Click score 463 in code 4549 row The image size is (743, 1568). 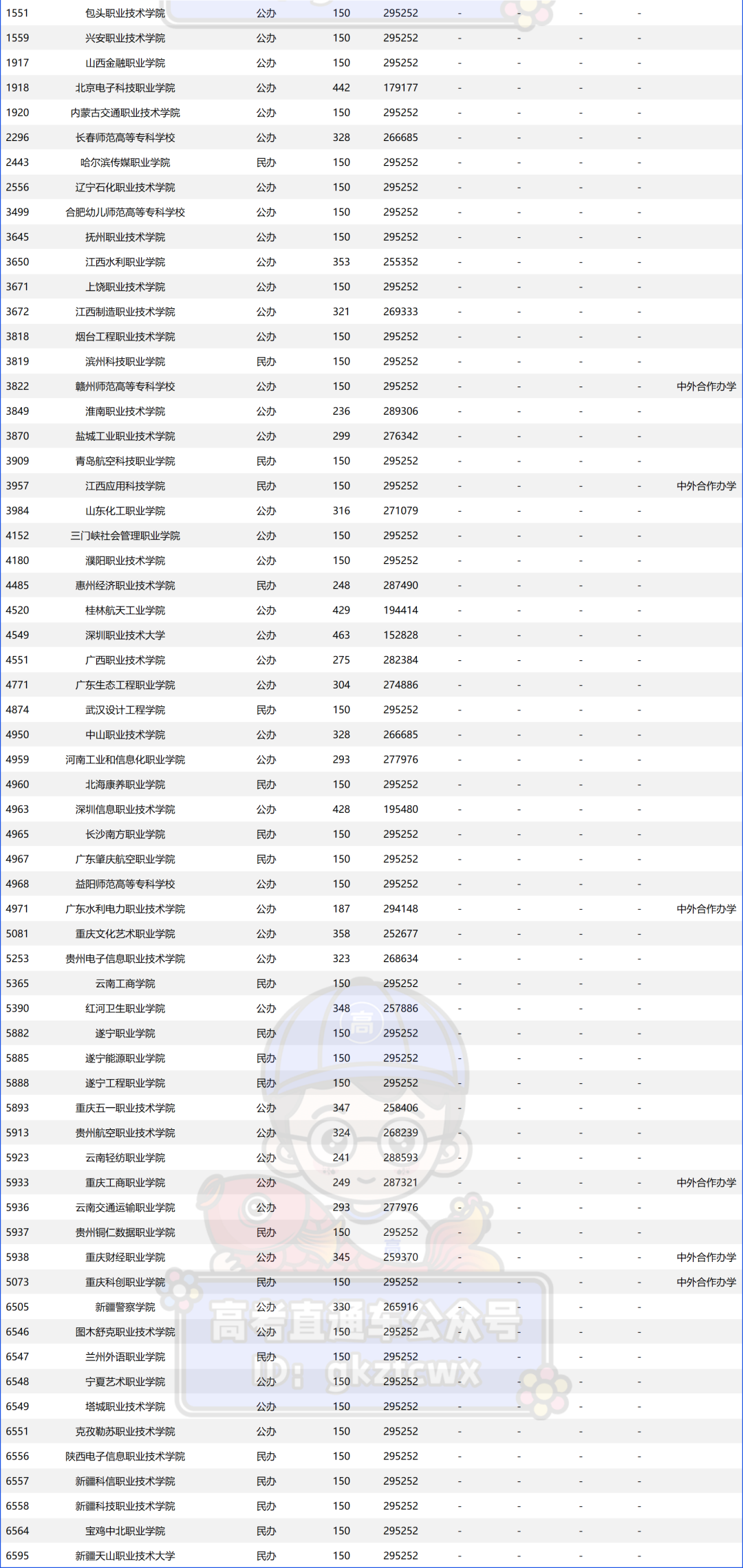[x=341, y=635]
